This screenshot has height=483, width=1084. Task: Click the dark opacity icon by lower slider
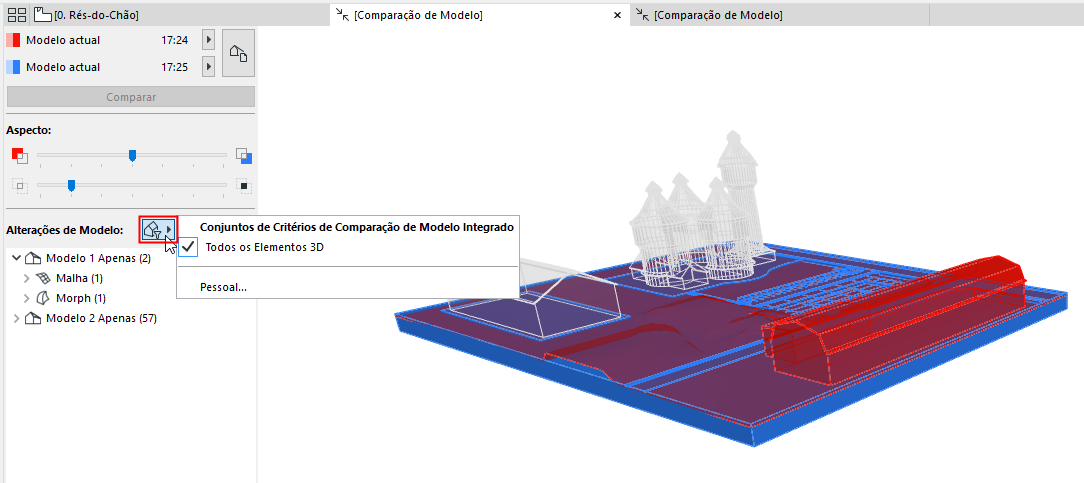pyautogui.click(x=243, y=185)
